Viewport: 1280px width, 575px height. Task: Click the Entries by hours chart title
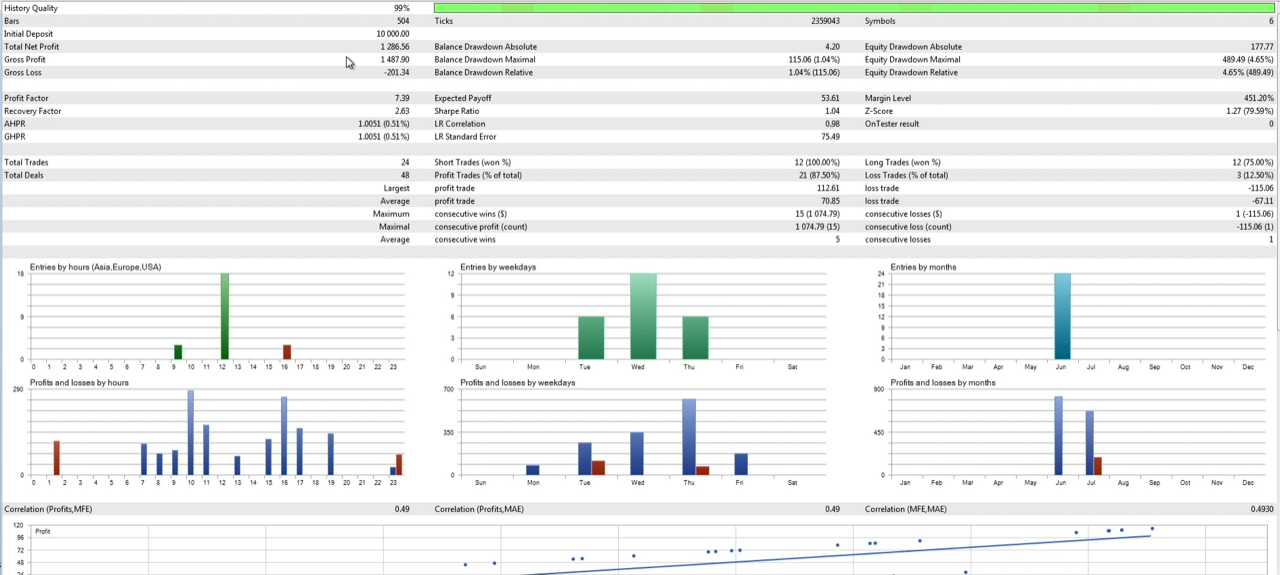coord(95,267)
